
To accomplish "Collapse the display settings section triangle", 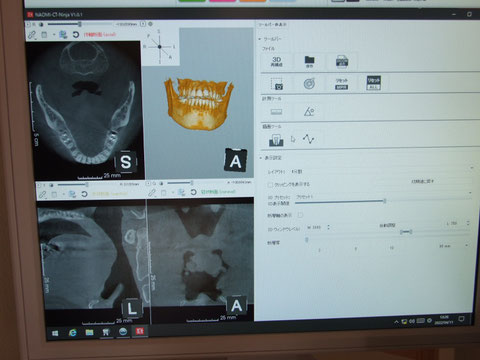I will (x=261, y=158).
